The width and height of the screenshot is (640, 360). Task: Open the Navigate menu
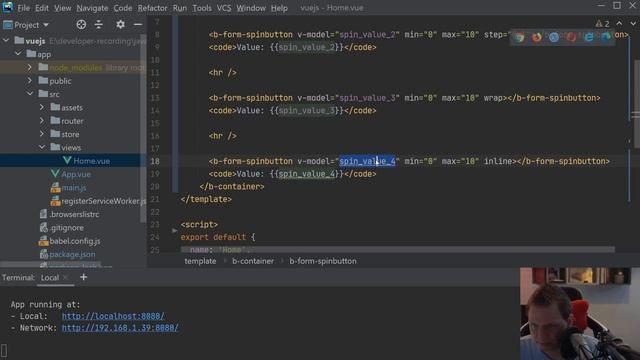click(x=92, y=8)
